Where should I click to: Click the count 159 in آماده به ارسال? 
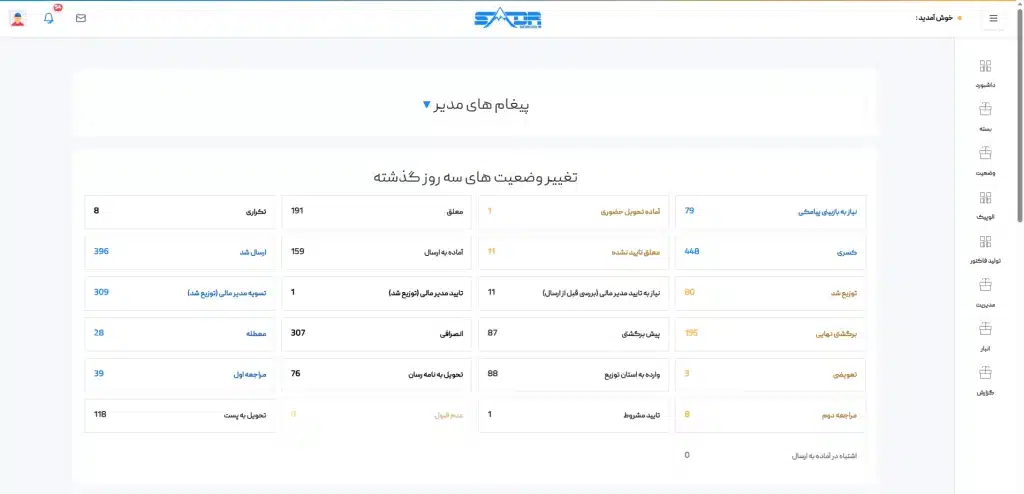(297, 252)
